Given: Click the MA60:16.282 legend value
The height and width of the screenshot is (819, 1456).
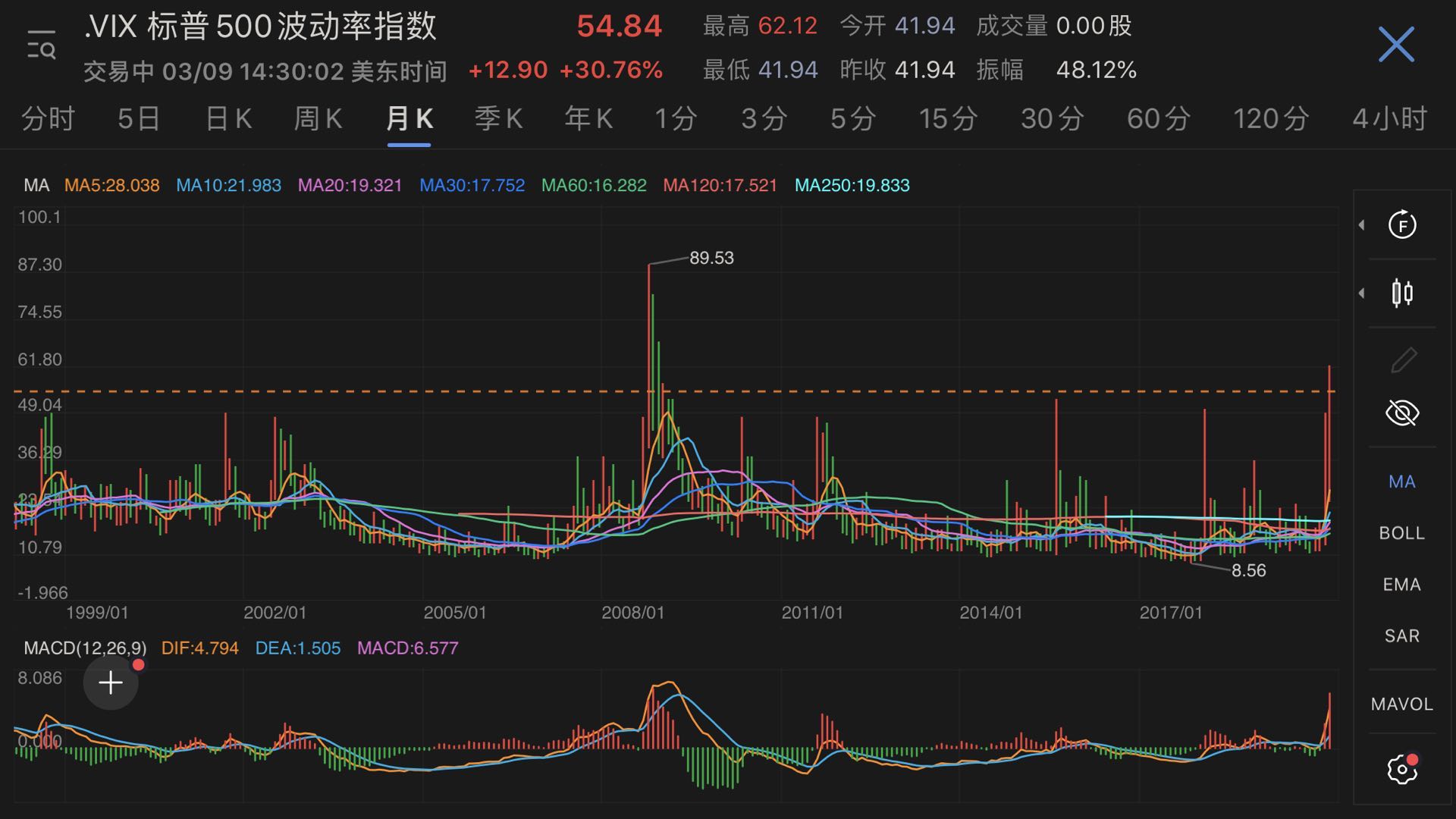Looking at the screenshot, I should click(594, 186).
